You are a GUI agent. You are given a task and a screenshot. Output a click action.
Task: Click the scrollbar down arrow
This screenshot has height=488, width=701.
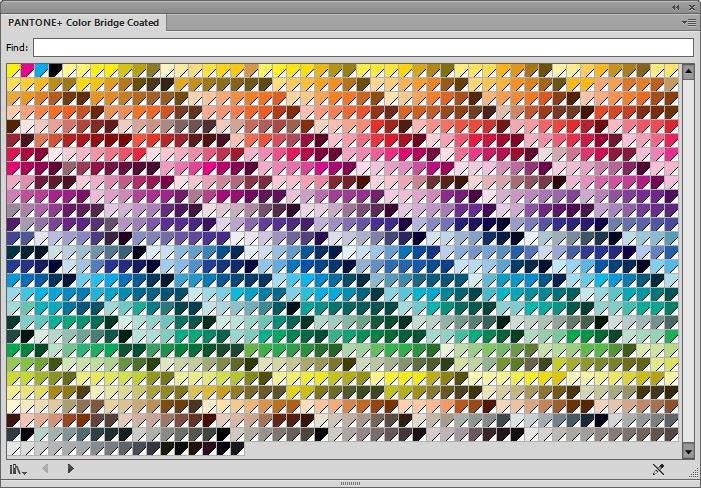pyautogui.click(x=688, y=451)
